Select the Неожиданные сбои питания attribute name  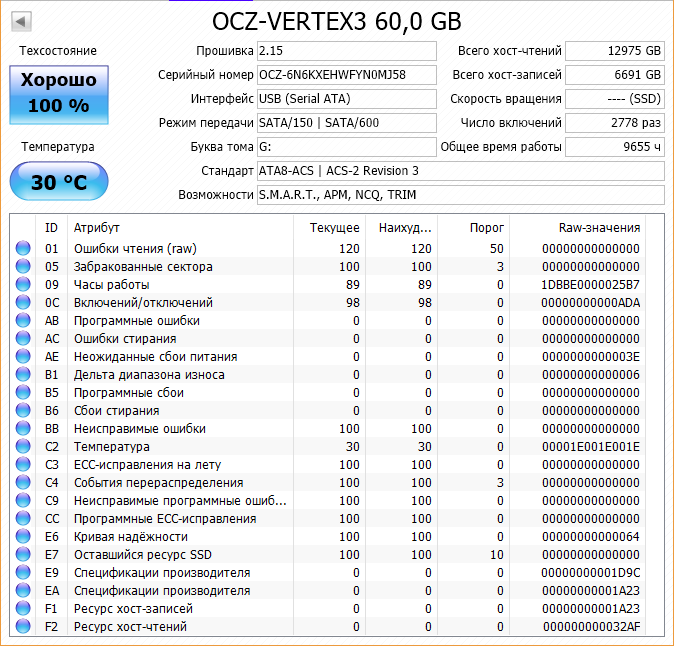tap(155, 357)
